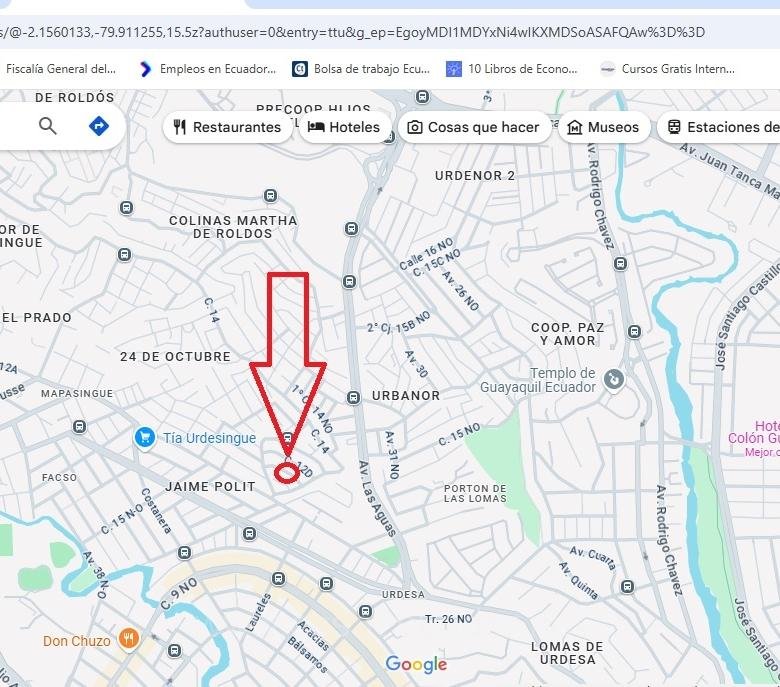Open the Empleos en Ecuador bookmark
The image size is (780, 687).
tap(208, 69)
